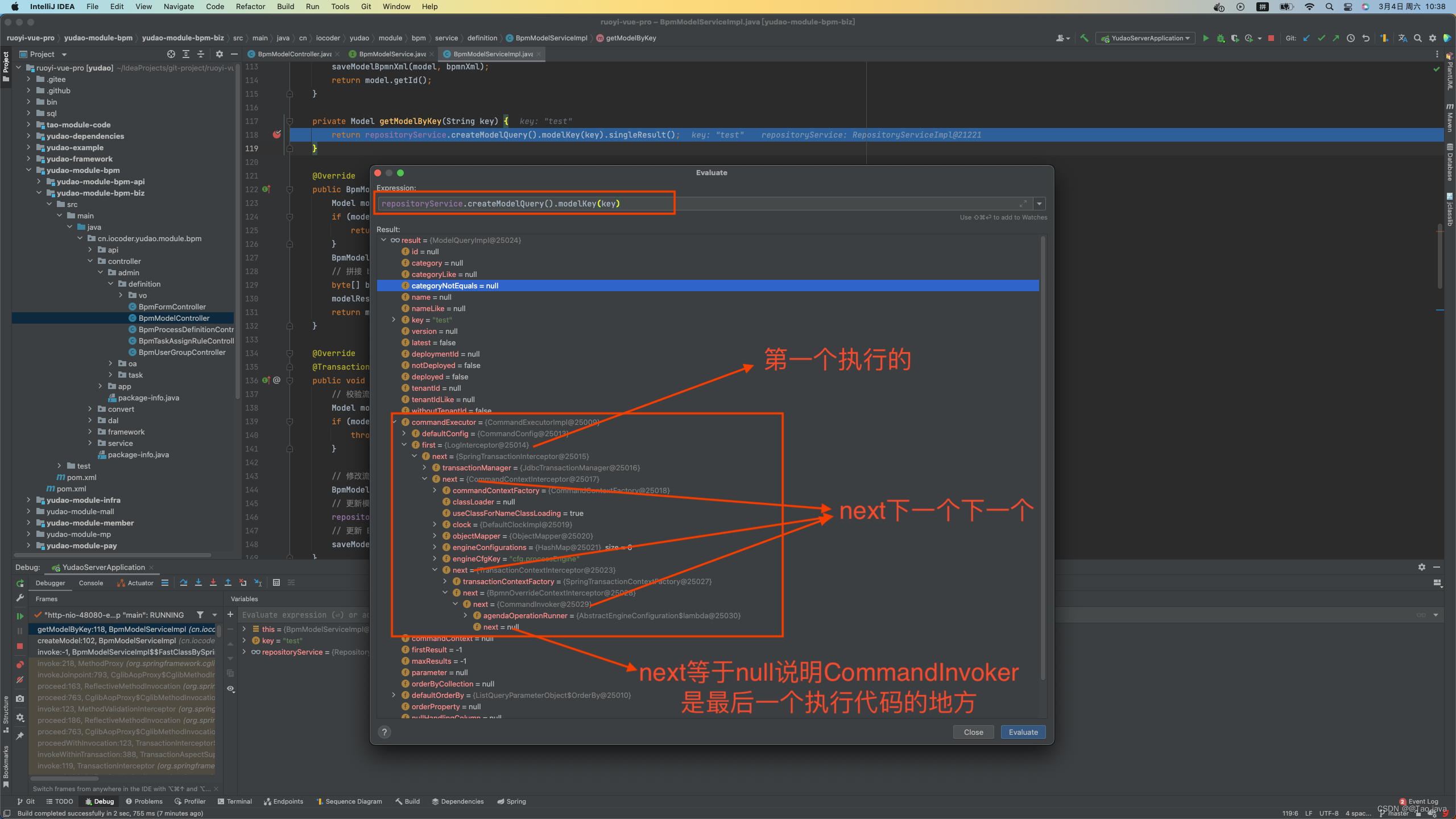Toggle Mute Breakpoints in the debugger sidebar
This screenshot has height=819, width=1456.
[x=20, y=680]
